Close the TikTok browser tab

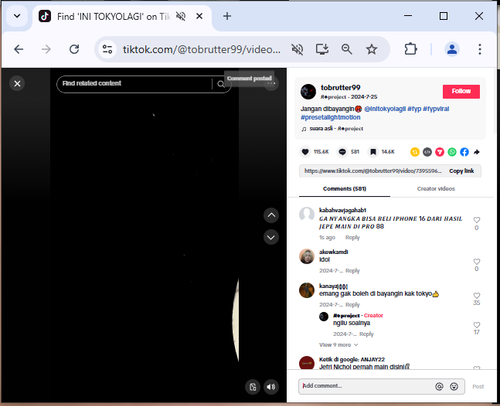(199, 16)
